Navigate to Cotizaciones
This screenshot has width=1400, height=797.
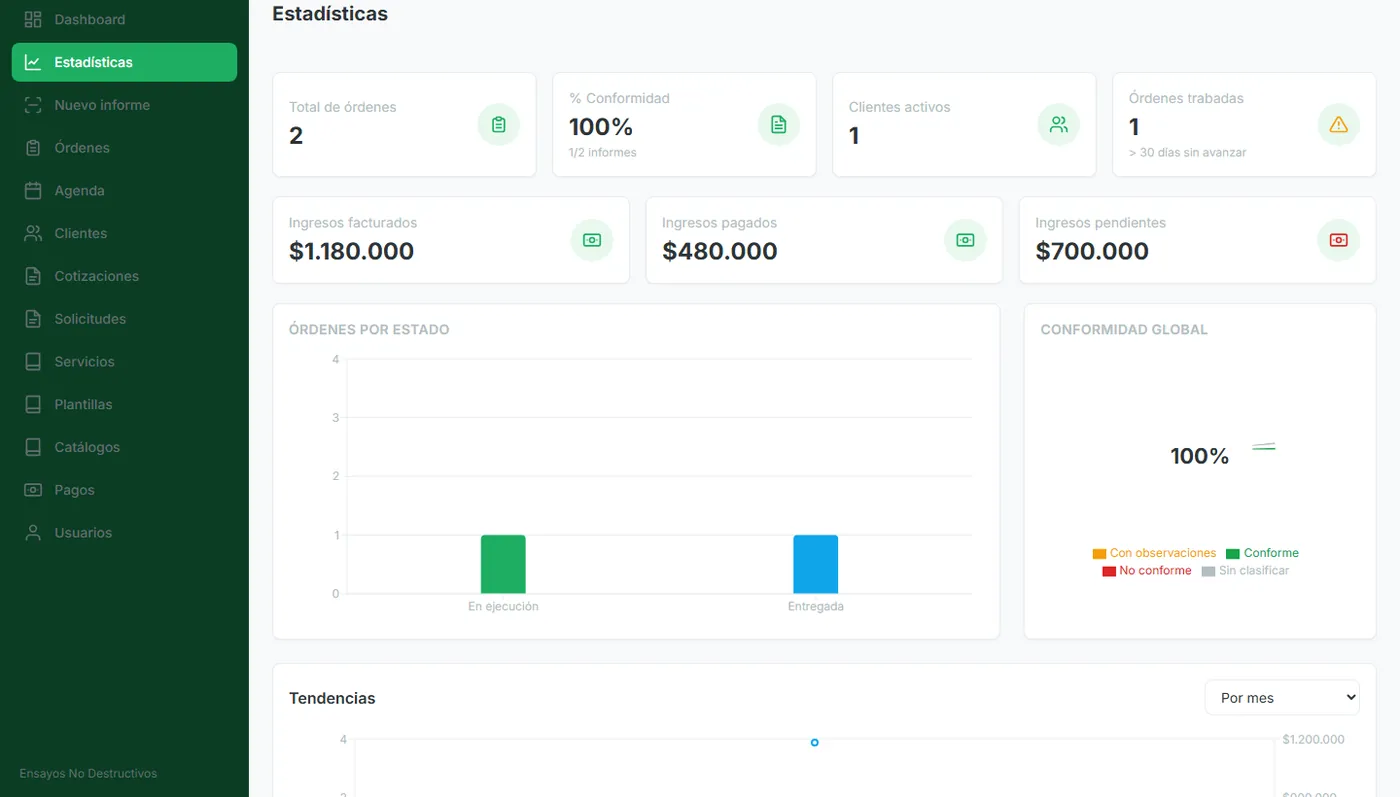pyautogui.click(x=124, y=276)
